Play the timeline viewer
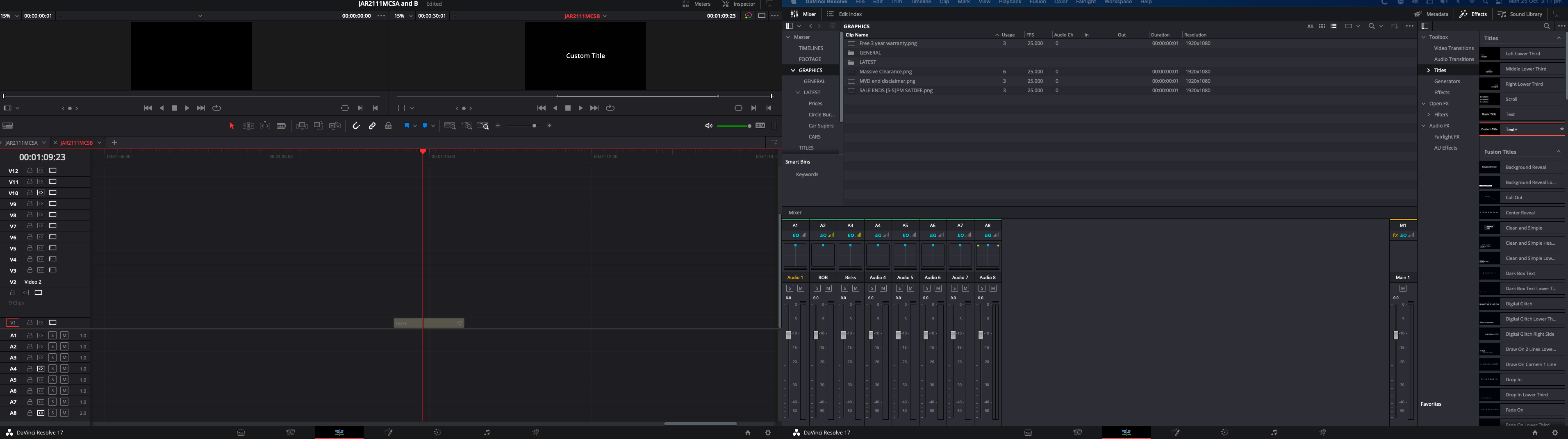The height and width of the screenshot is (439, 1568). [x=581, y=108]
